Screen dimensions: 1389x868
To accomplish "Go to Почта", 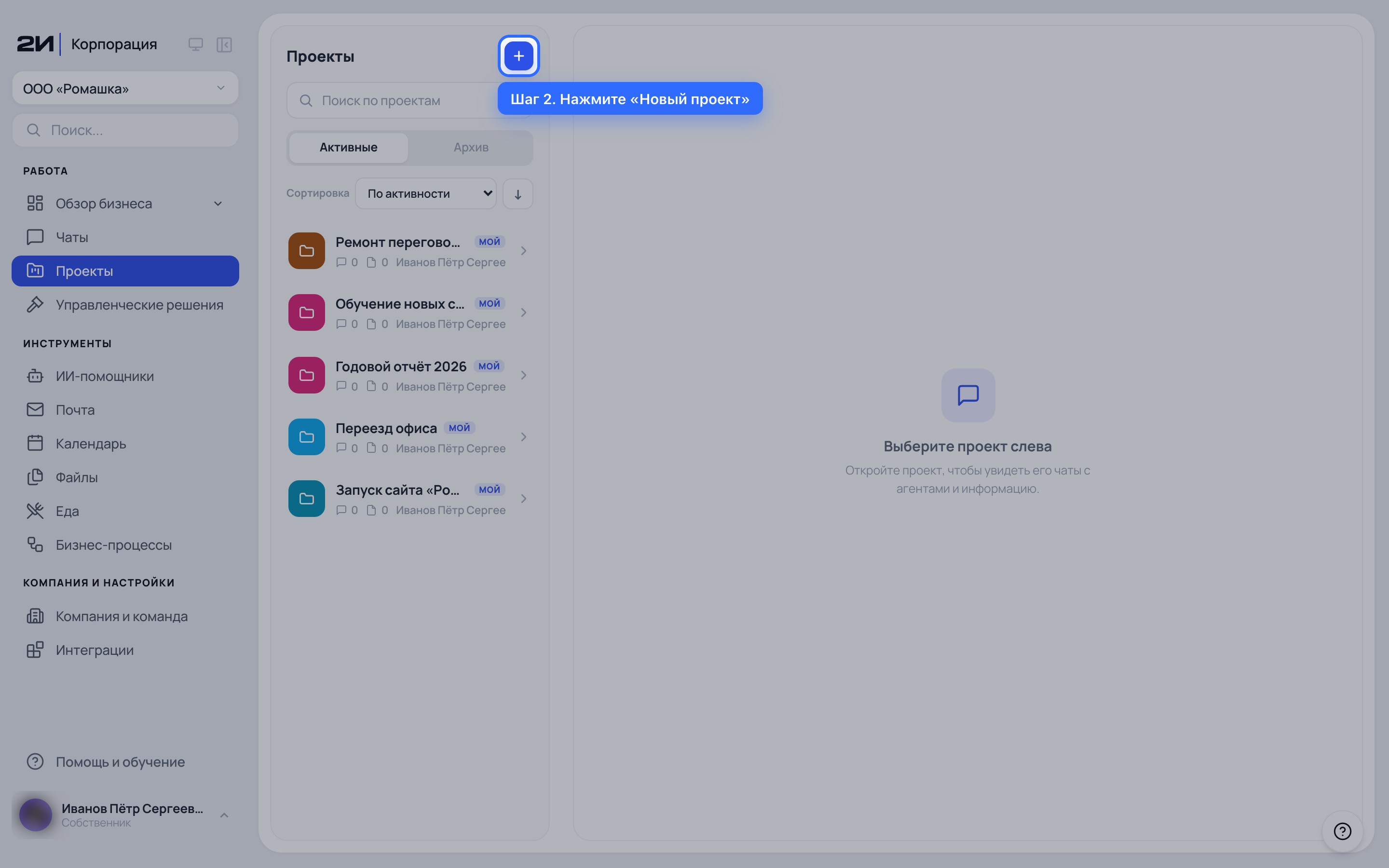I will (x=125, y=410).
